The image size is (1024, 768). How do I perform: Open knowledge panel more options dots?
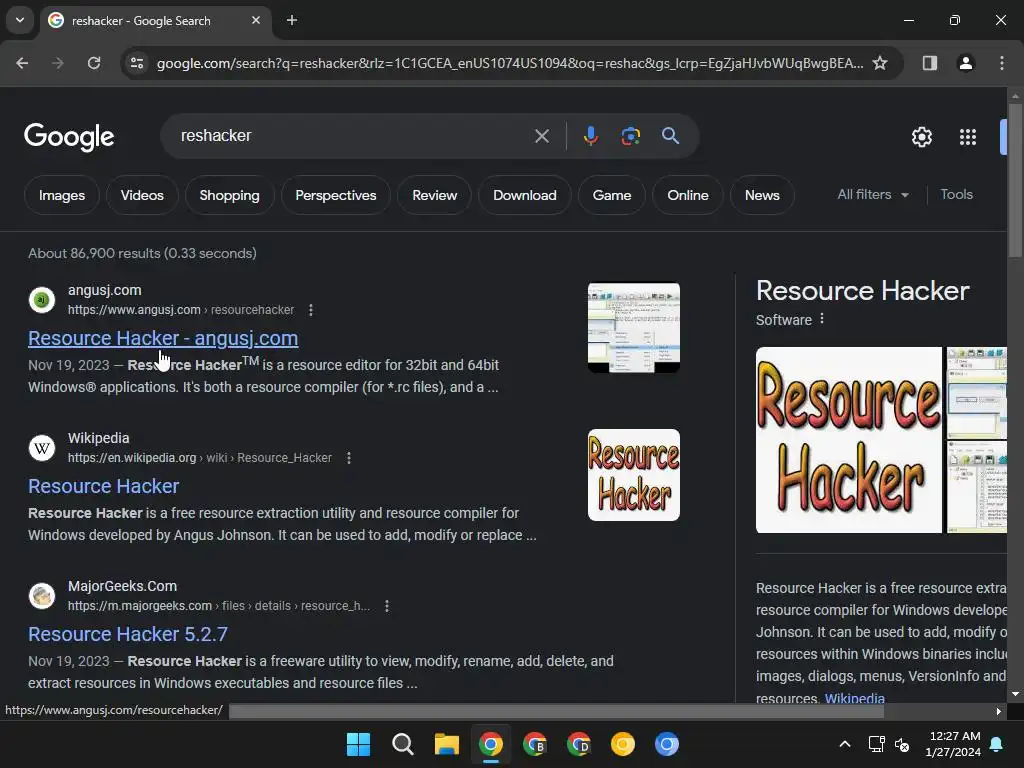coord(822,319)
